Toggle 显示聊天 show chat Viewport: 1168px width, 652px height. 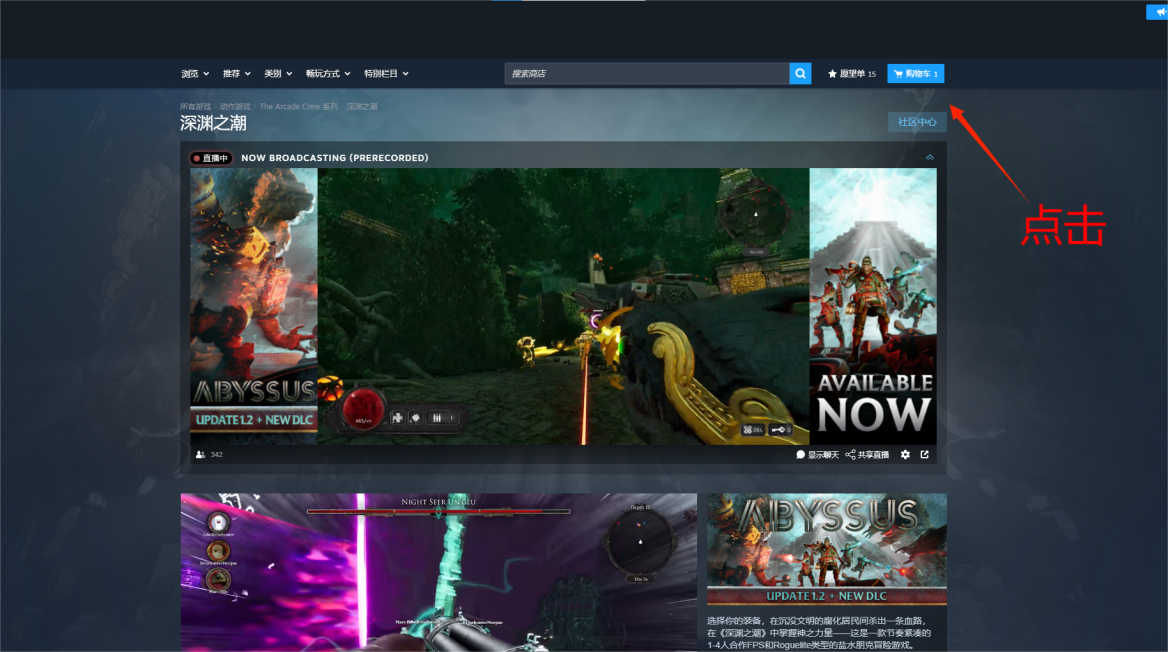pyautogui.click(x=817, y=455)
